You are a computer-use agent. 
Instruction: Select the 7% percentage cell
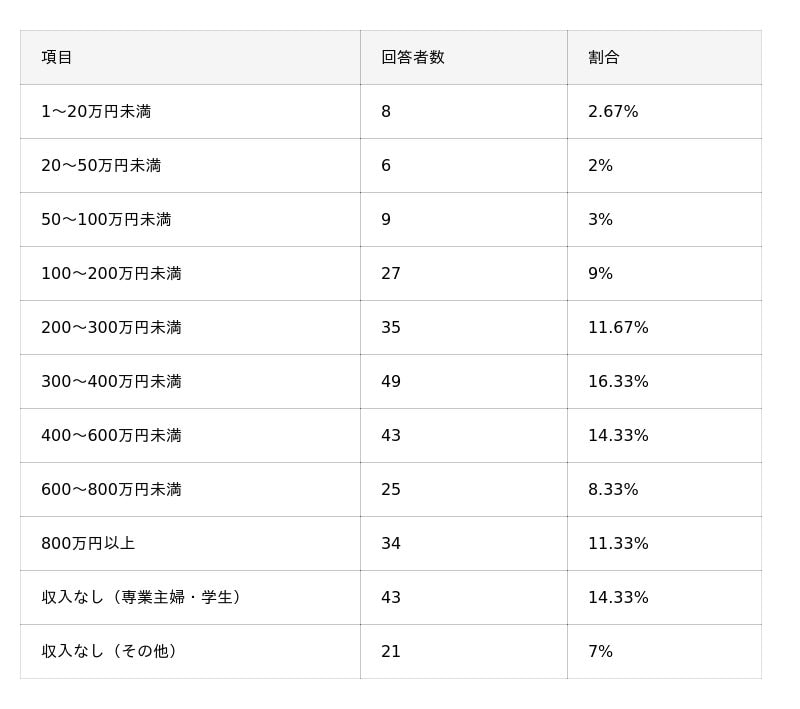tap(600, 651)
